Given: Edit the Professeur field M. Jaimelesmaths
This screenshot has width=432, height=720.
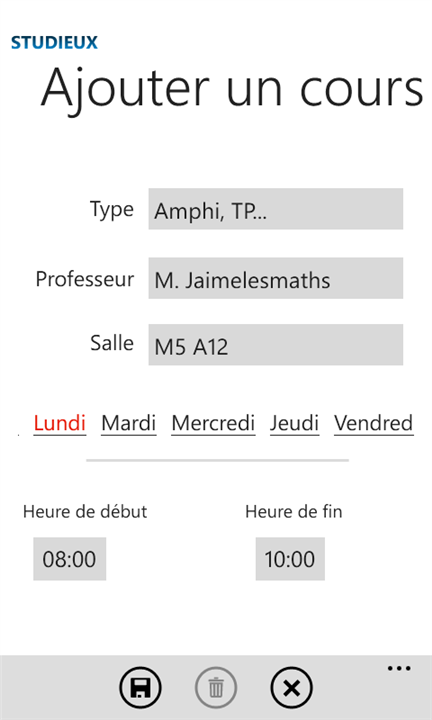Looking at the screenshot, I should tap(275, 278).
